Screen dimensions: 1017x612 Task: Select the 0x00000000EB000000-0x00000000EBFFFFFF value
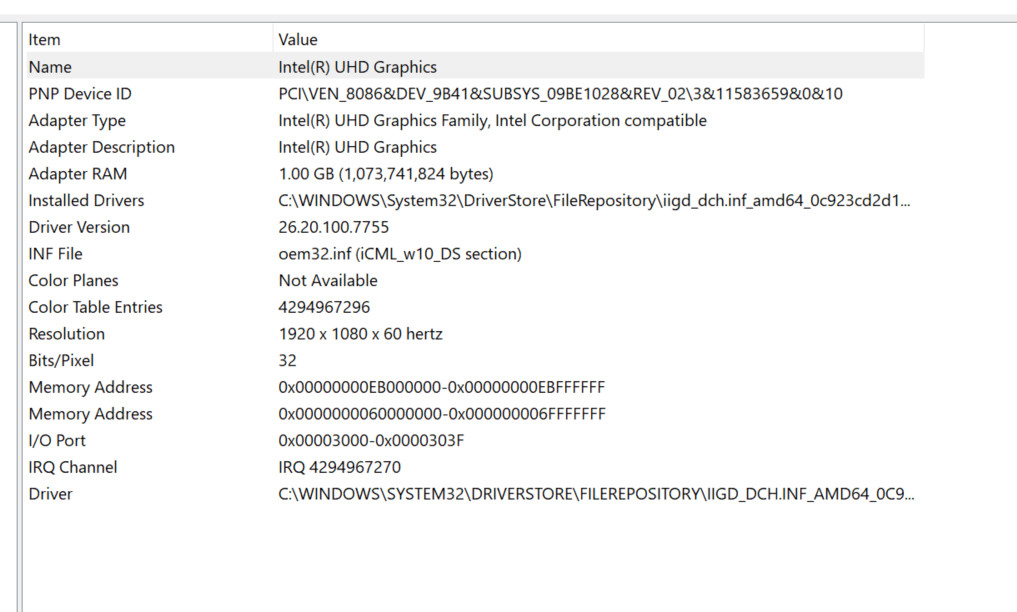(x=442, y=387)
